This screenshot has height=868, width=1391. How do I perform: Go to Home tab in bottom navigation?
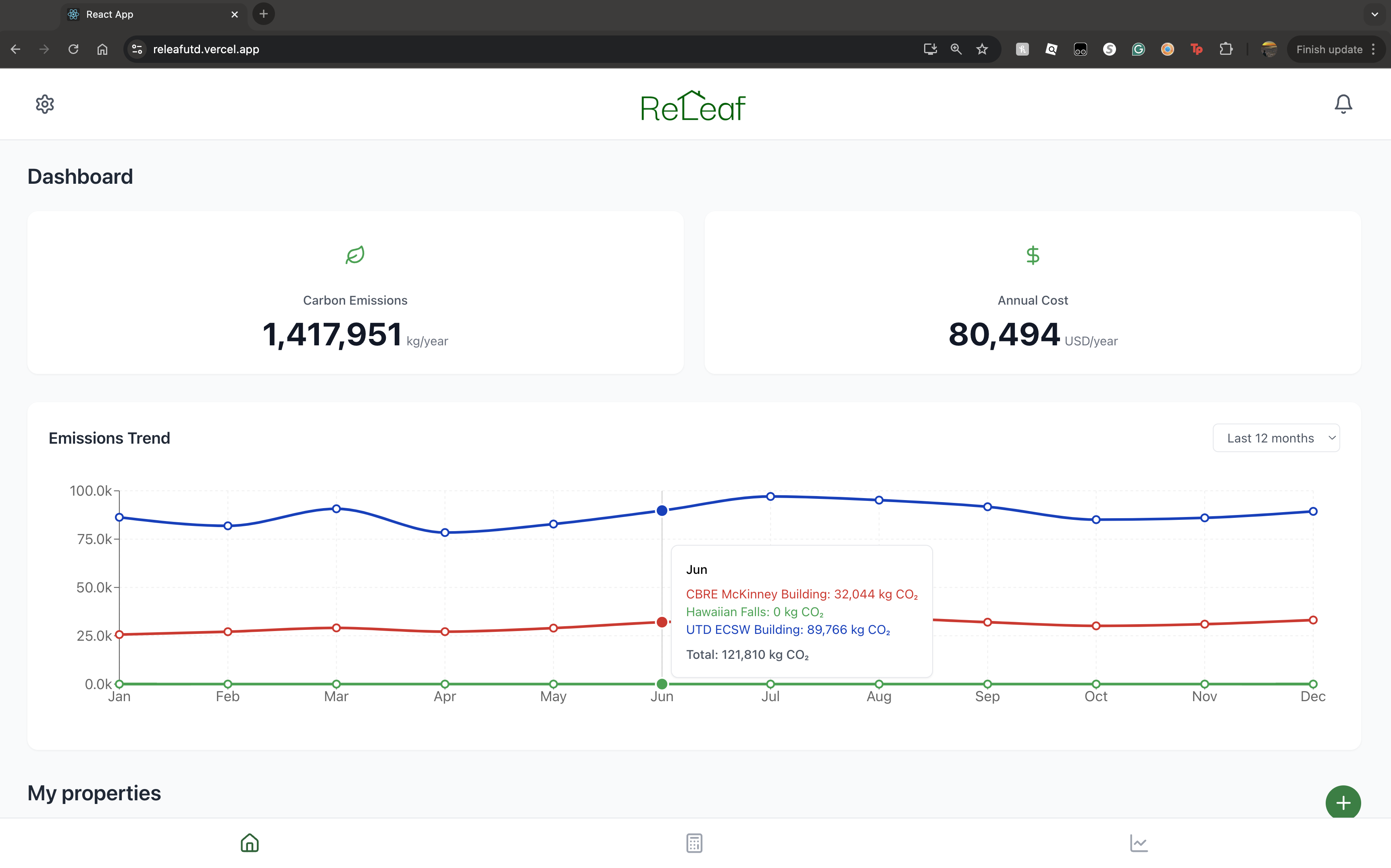(249, 843)
